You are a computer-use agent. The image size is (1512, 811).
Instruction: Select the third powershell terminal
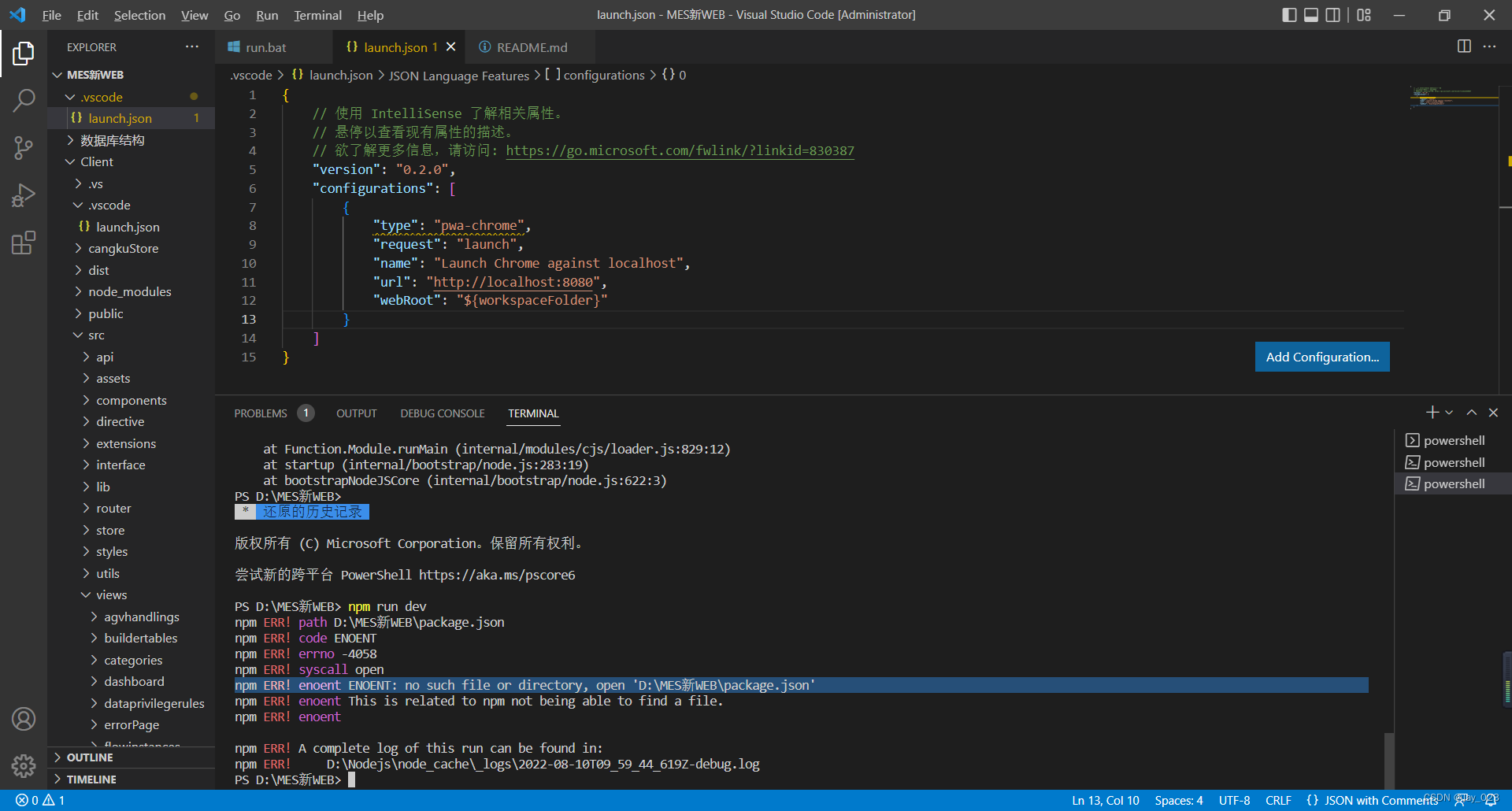coord(1453,483)
